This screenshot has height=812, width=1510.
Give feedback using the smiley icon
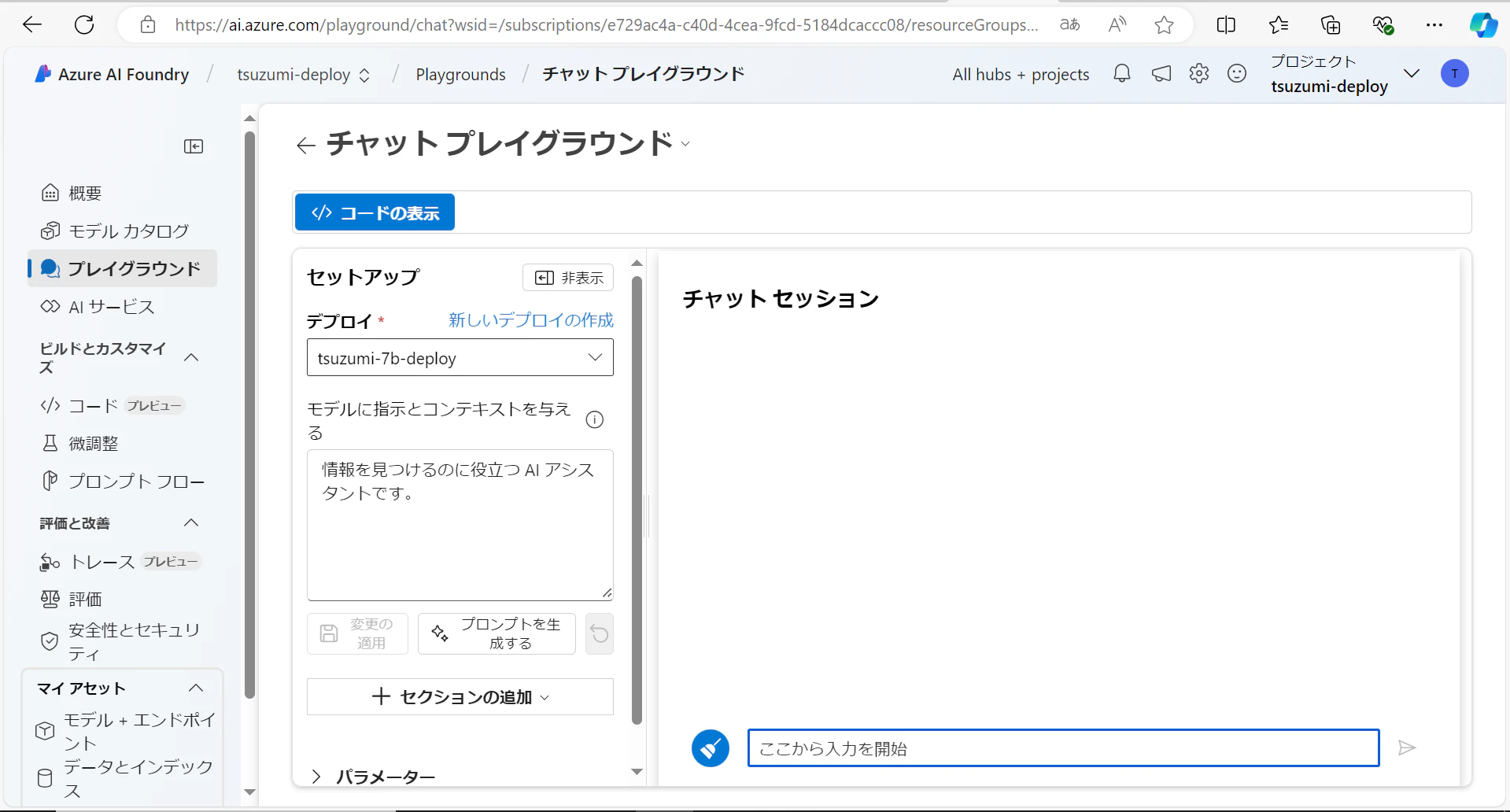(x=1236, y=73)
